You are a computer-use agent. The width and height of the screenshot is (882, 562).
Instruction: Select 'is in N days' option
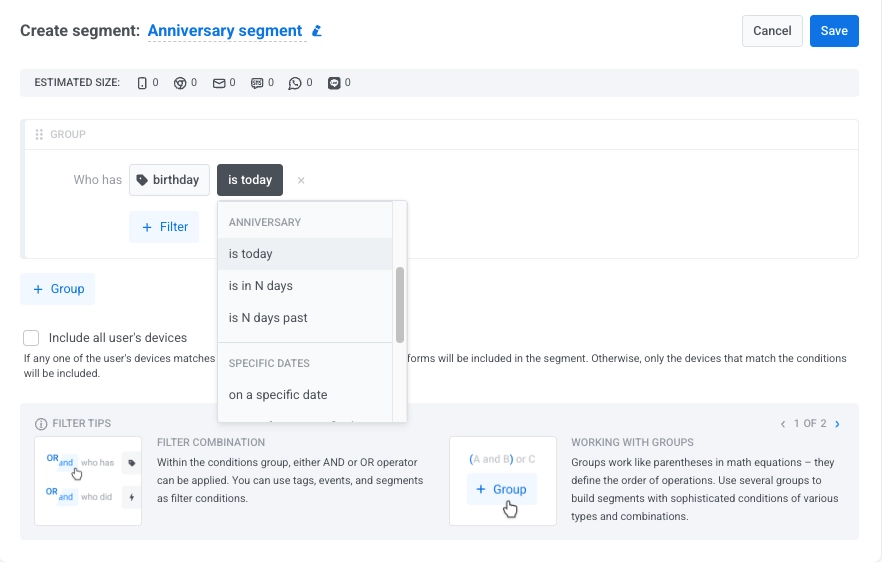[305, 286]
